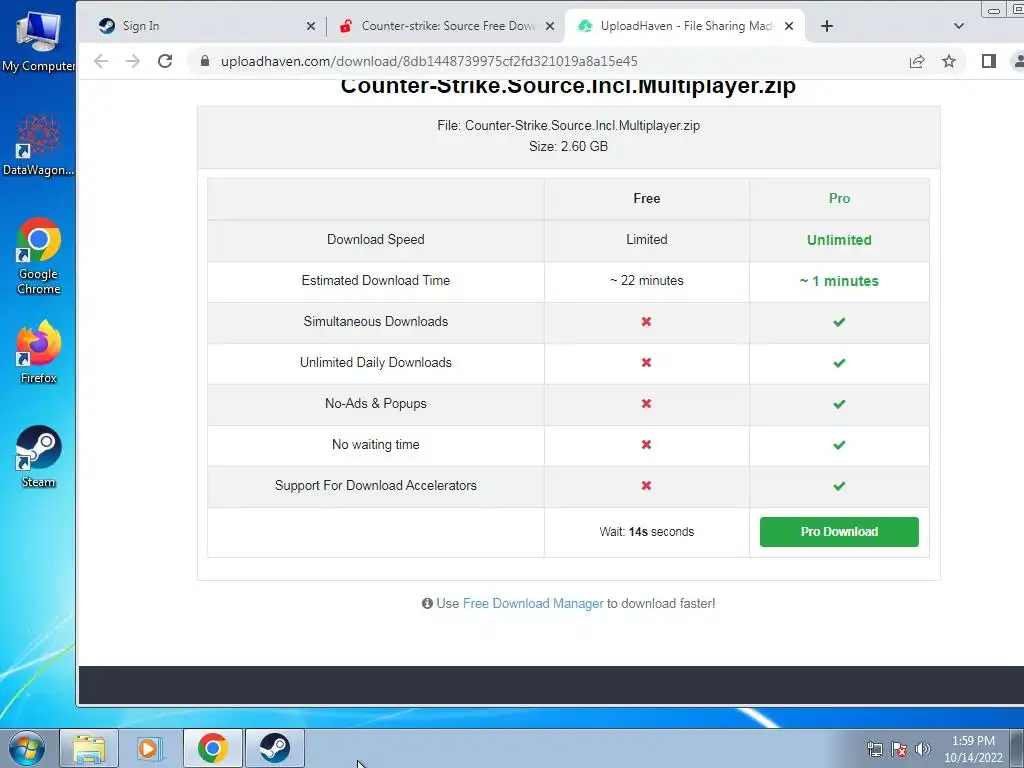Open the Free Download Manager link
This screenshot has width=1024, height=768.
(533, 603)
